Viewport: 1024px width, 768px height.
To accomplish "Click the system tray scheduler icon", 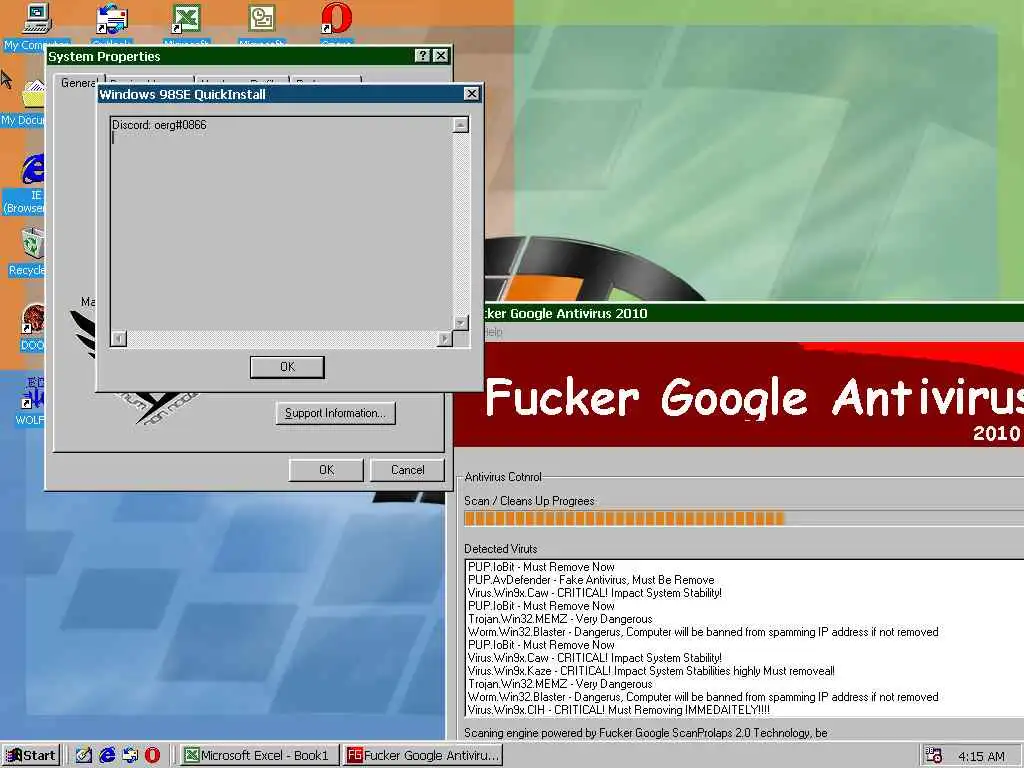I will (934, 756).
